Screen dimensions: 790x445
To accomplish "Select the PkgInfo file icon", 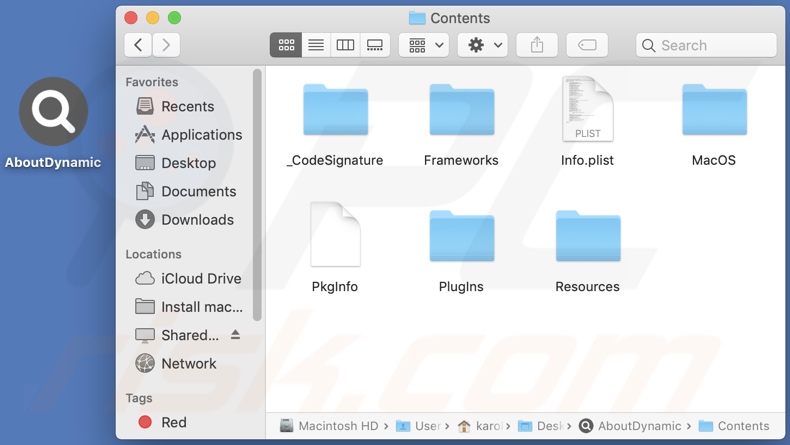I will click(335, 234).
